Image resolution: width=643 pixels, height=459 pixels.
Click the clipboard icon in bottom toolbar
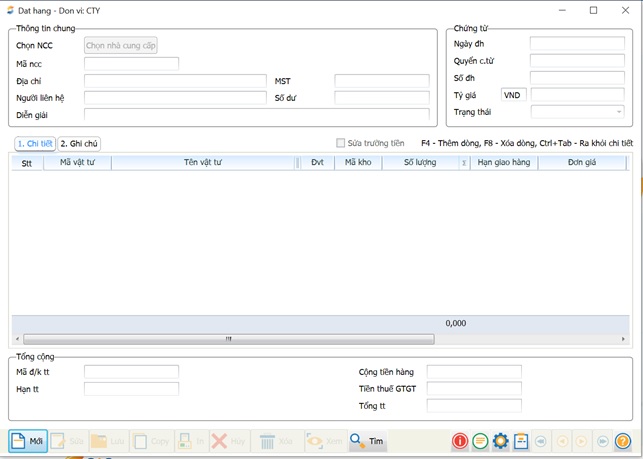(520, 441)
